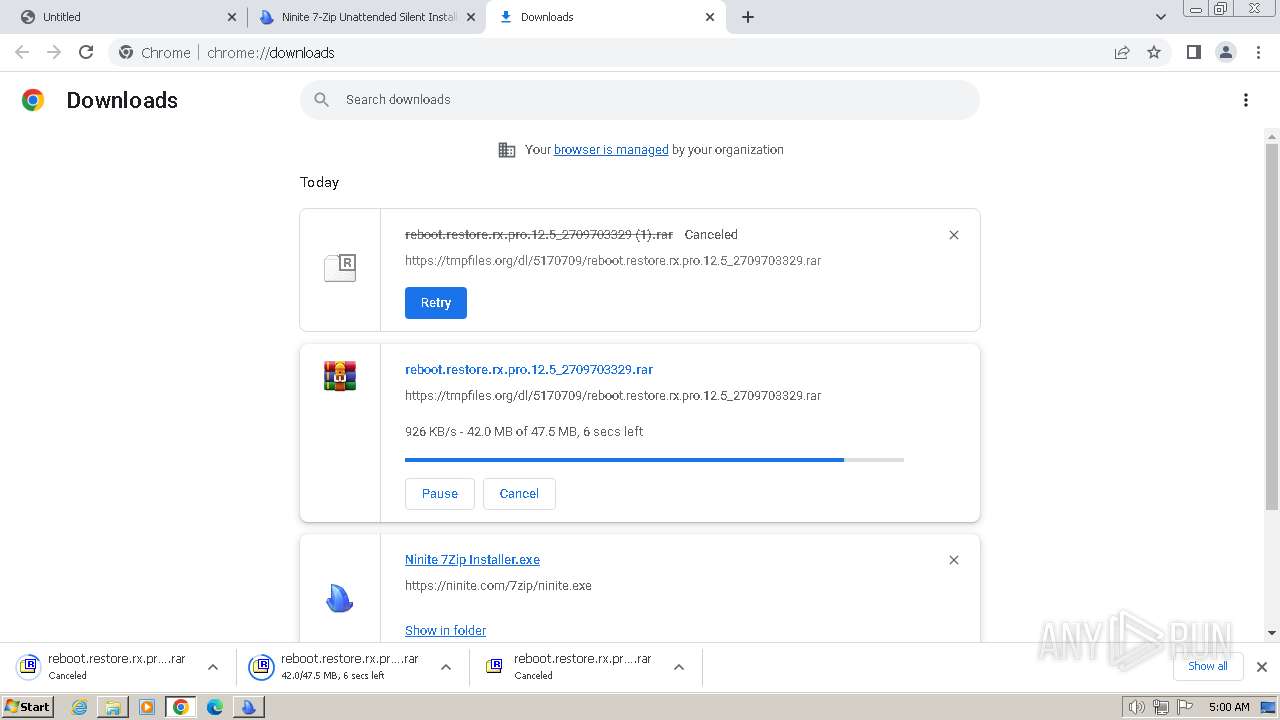Expand options for first canceled shelf download
The height and width of the screenshot is (720, 1280).
coord(213,667)
